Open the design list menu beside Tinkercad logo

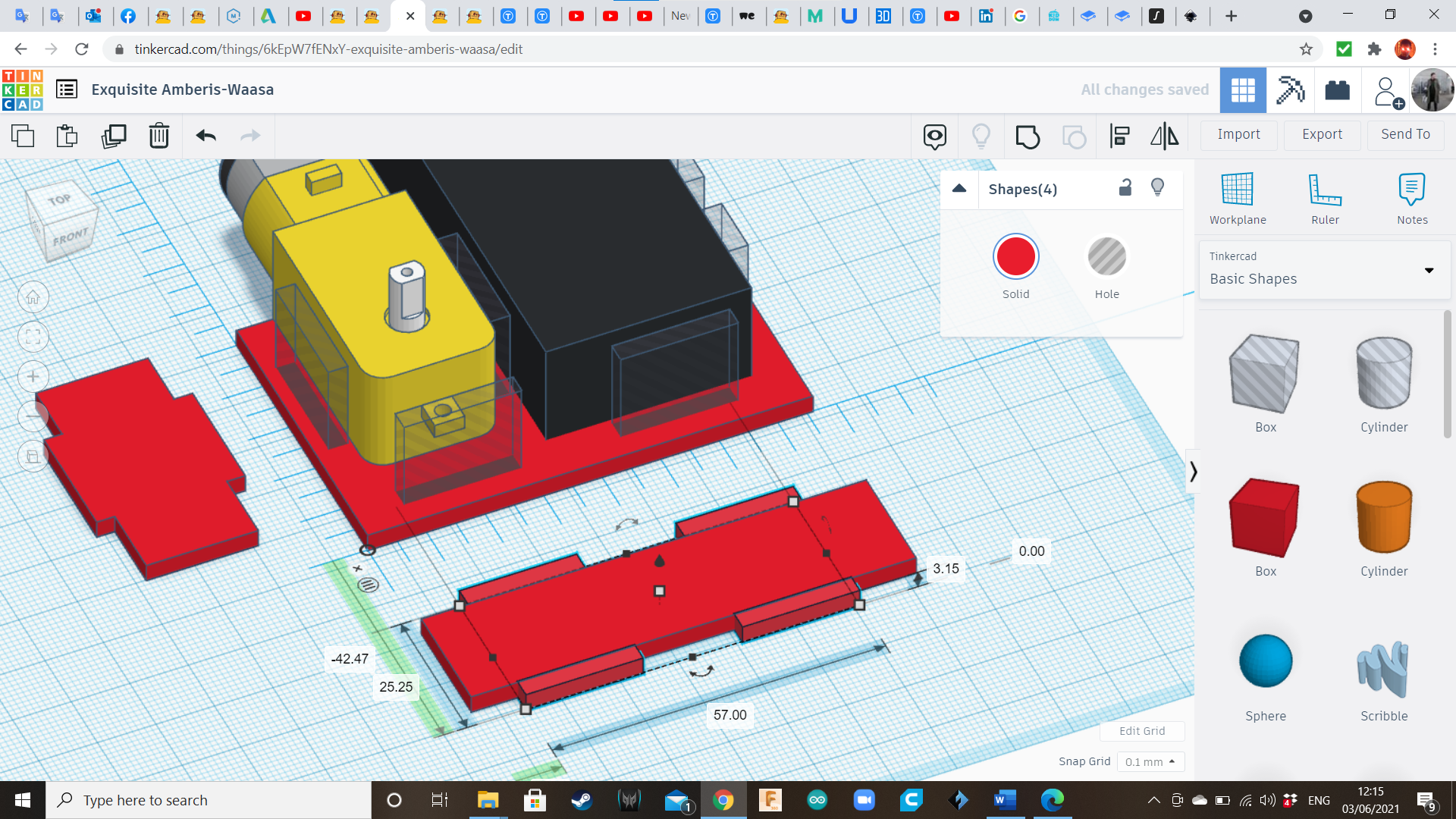pos(67,89)
